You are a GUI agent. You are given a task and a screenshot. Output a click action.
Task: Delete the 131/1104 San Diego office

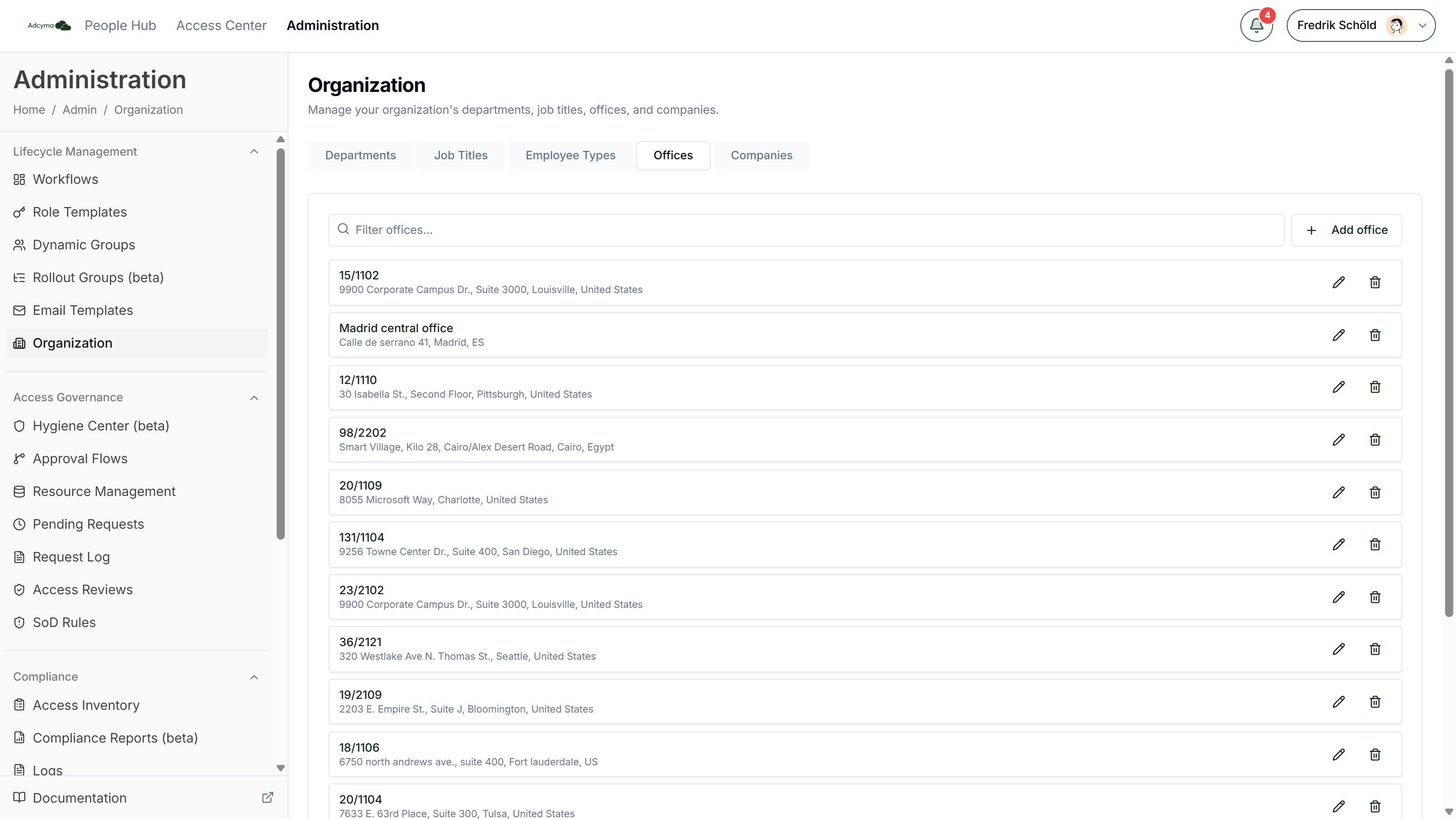tap(1375, 544)
